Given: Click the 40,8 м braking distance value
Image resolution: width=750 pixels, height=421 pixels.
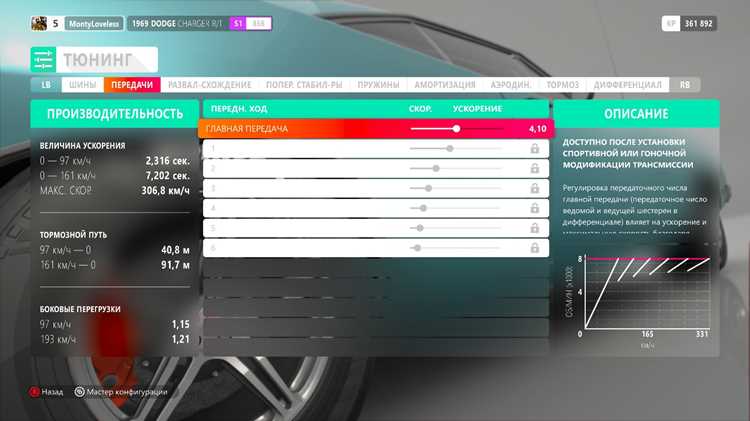Looking at the screenshot, I should point(176,250).
